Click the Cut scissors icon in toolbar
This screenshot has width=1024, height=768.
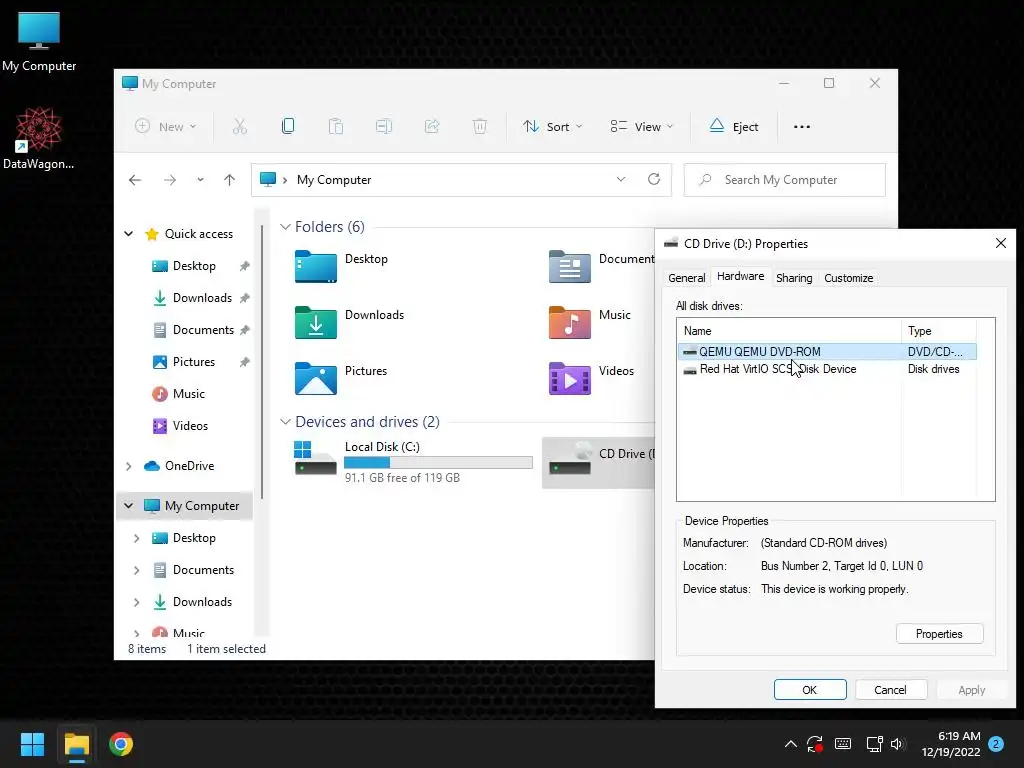tap(240, 127)
